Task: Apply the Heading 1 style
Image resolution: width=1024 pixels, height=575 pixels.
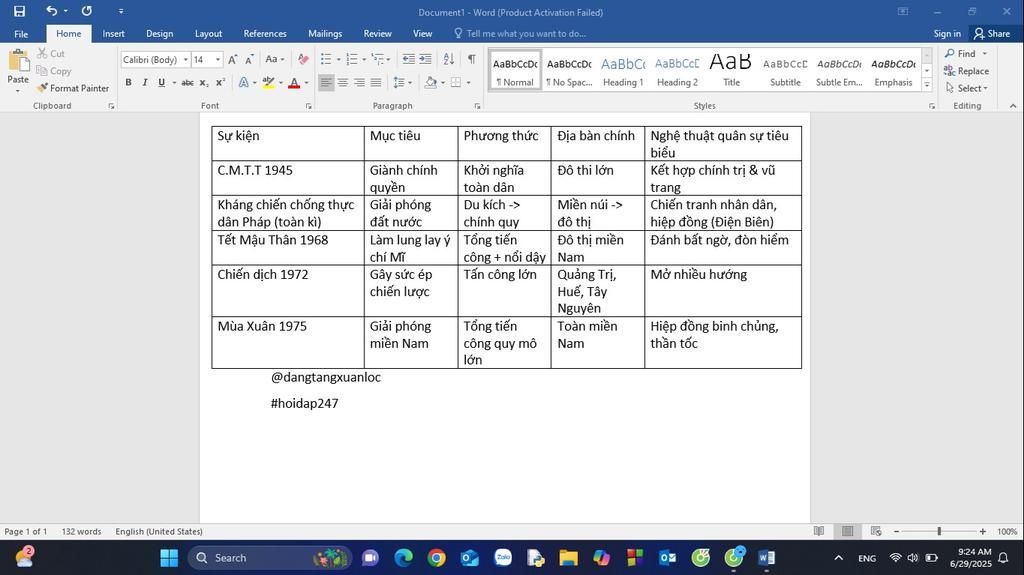Action: pos(623,71)
